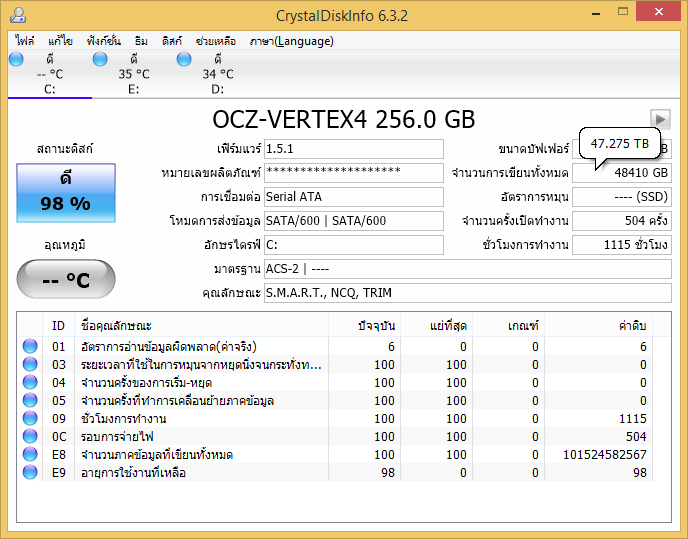The height and width of the screenshot is (539, 688).
Task: Select the C: drive status orb
Action: pyautogui.click(x=16, y=59)
